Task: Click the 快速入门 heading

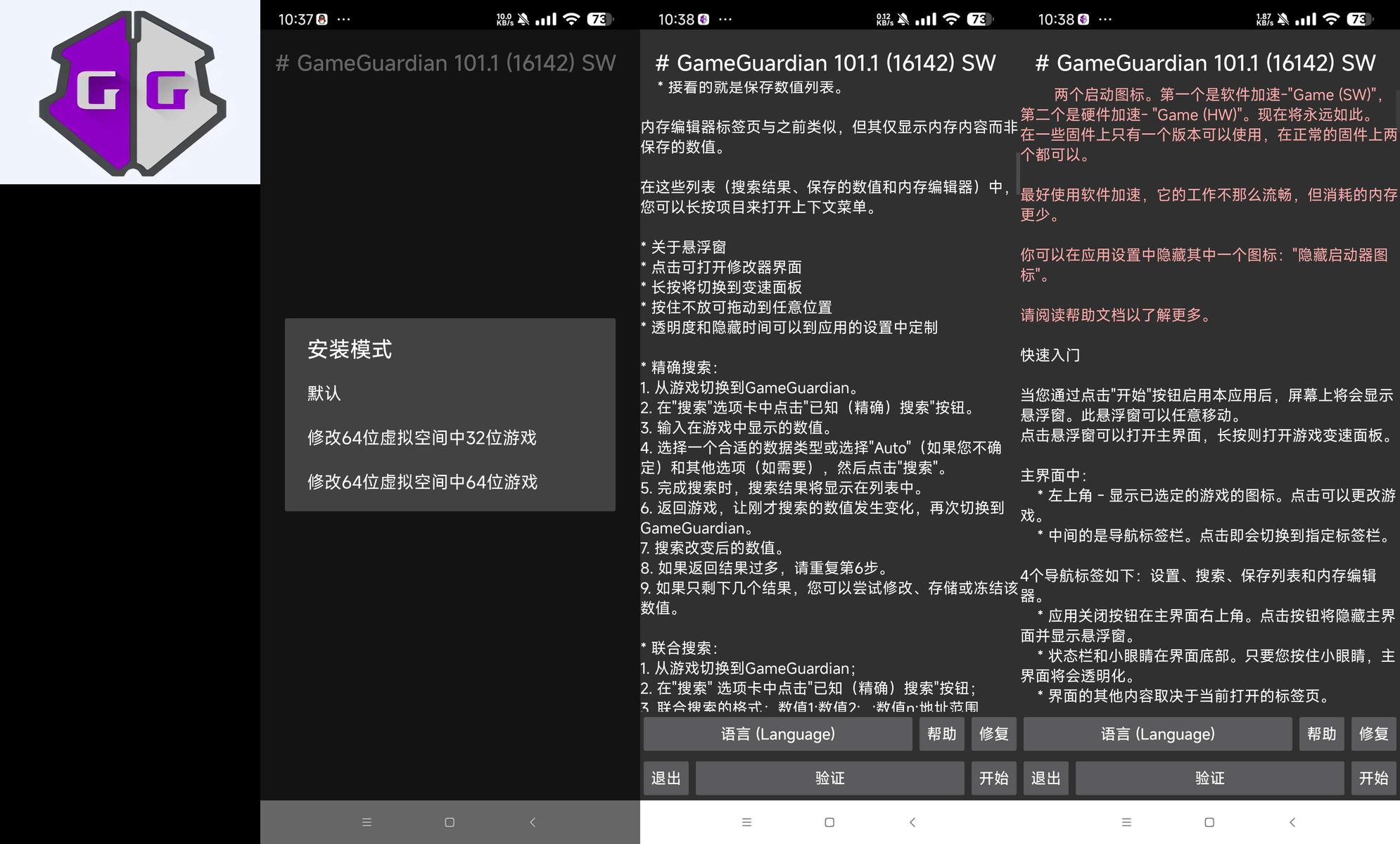Action: (x=1050, y=355)
